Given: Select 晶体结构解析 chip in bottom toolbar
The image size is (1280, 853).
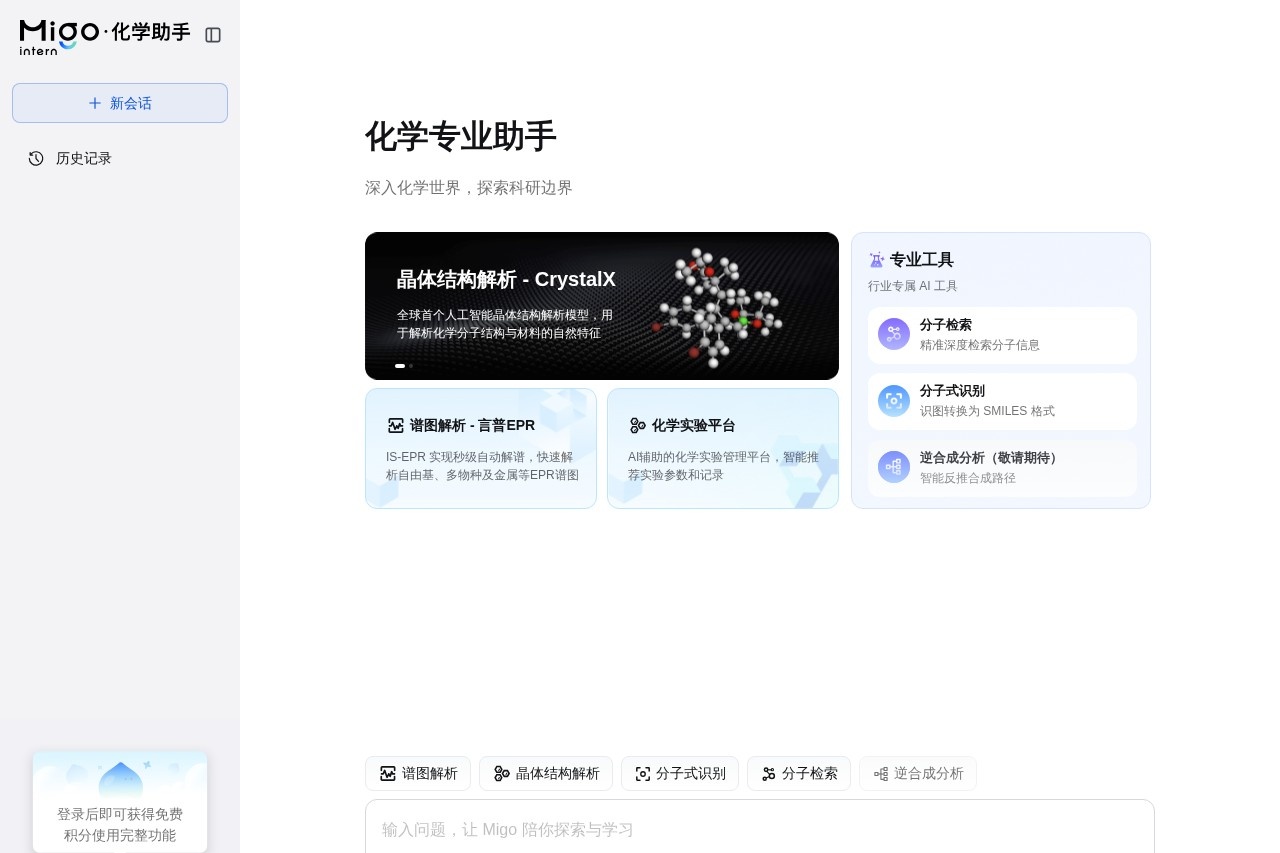Looking at the screenshot, I should click(x=546, y=773).
